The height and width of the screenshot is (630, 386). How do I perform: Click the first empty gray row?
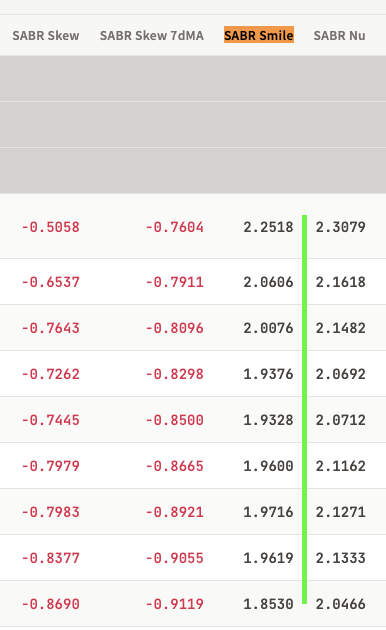coord(193,78)
